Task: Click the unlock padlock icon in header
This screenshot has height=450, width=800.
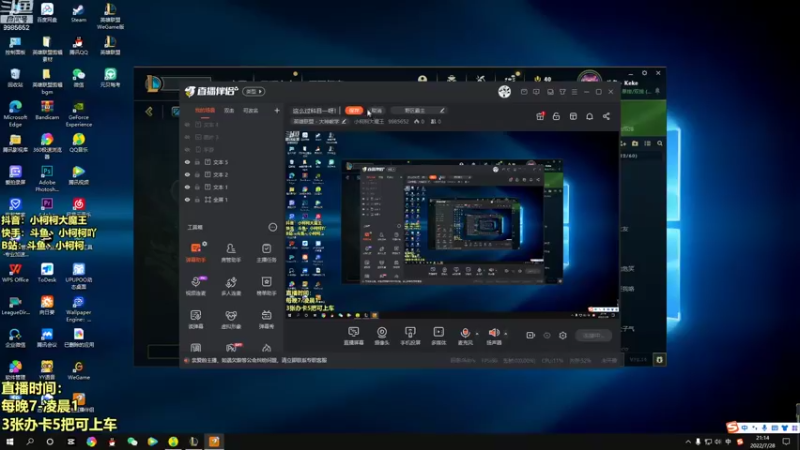Action: tap(556, 116)
